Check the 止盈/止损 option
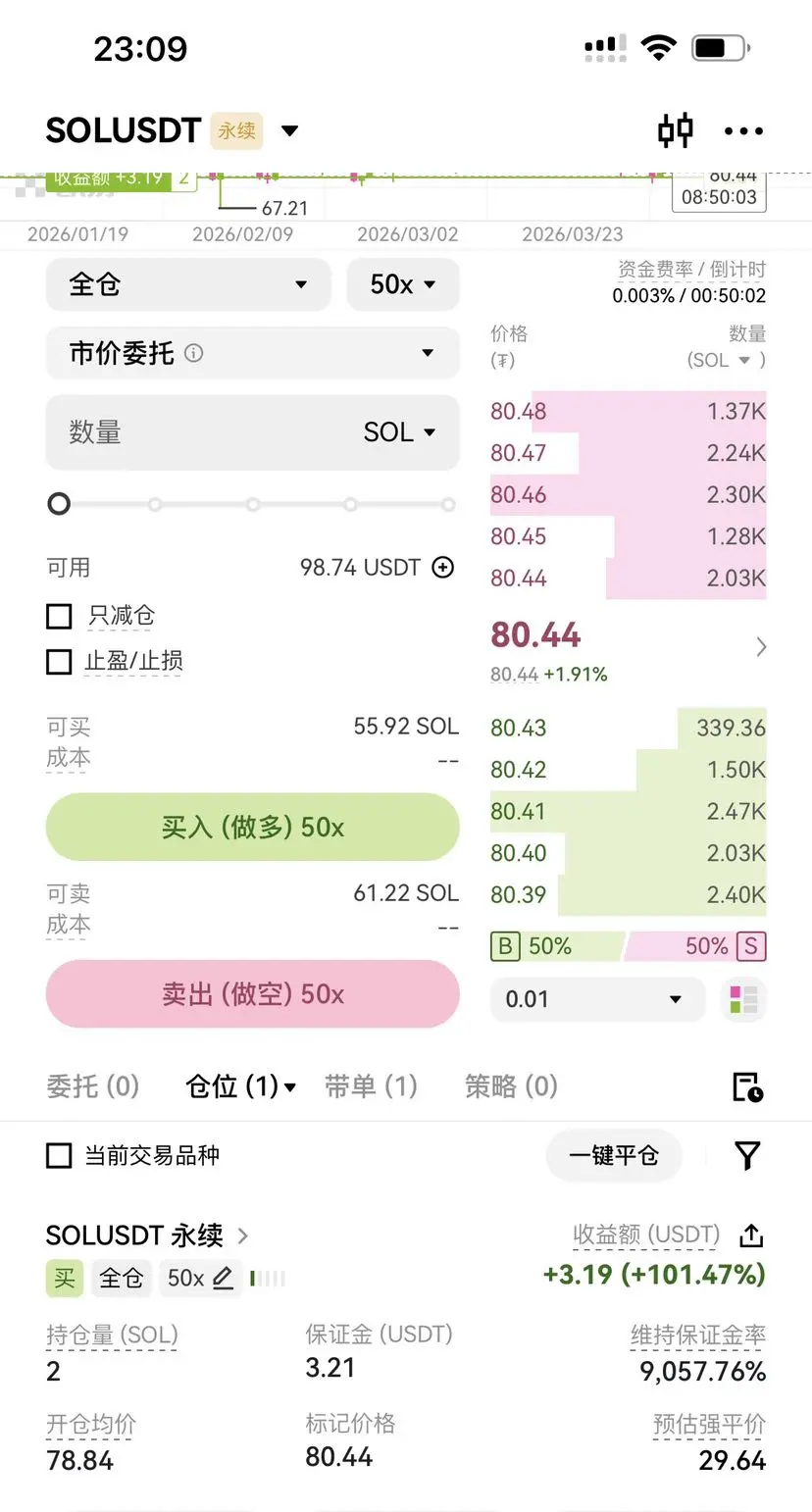The width and height of the screenshot is (812, 1512). coord(60,662)
